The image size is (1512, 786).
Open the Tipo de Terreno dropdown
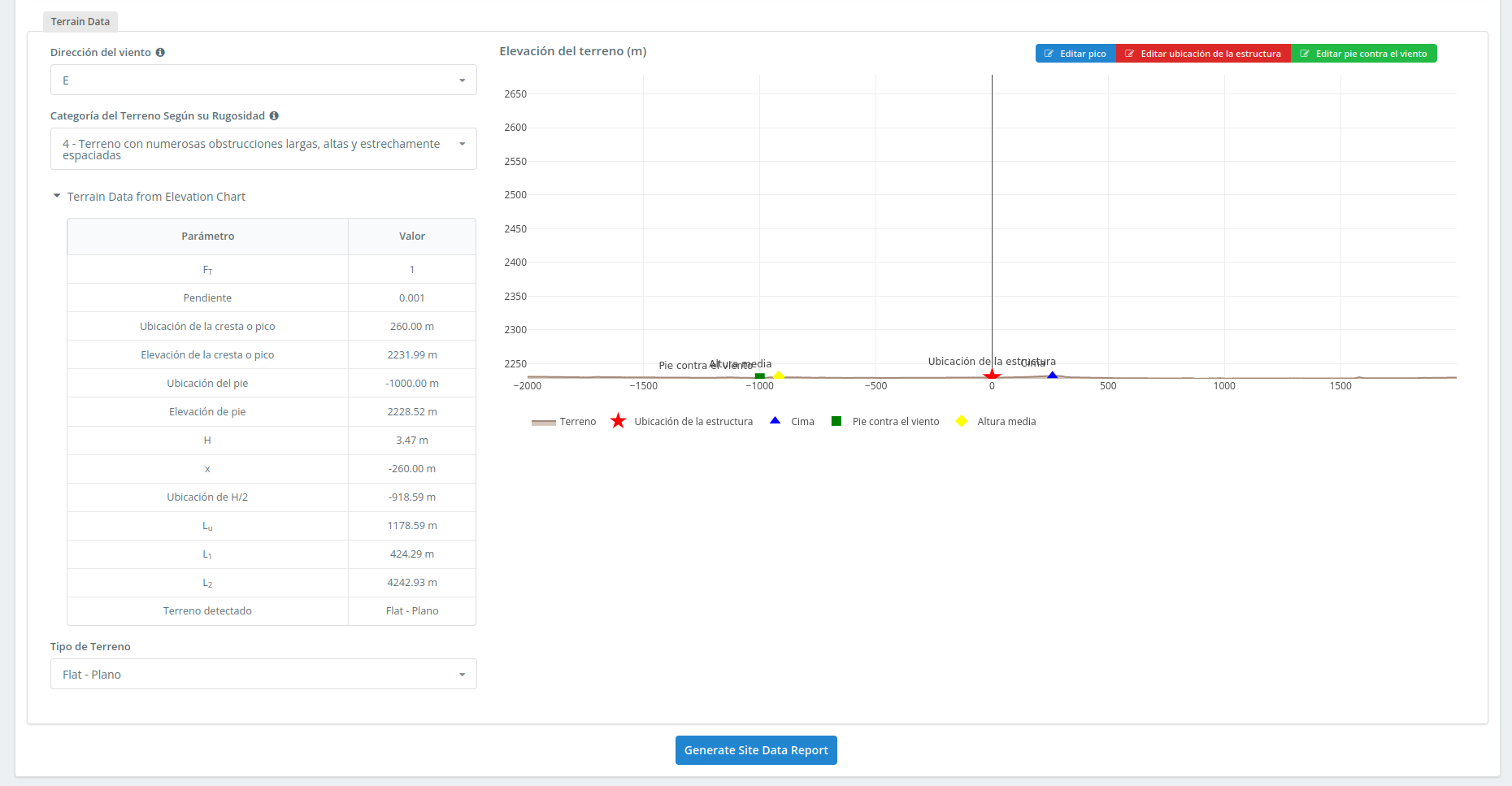263,675
